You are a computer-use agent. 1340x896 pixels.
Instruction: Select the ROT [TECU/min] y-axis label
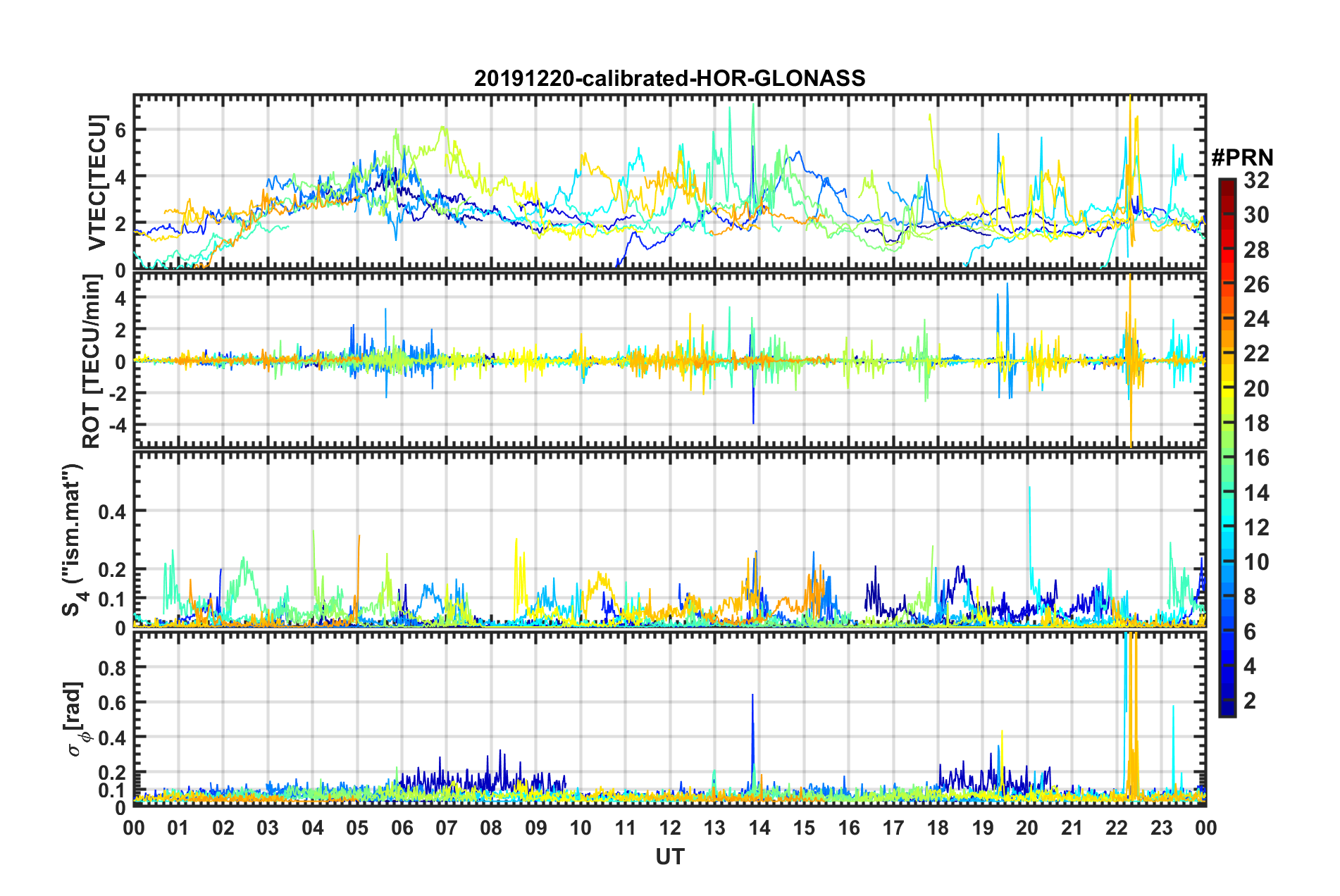click(92, 361)
